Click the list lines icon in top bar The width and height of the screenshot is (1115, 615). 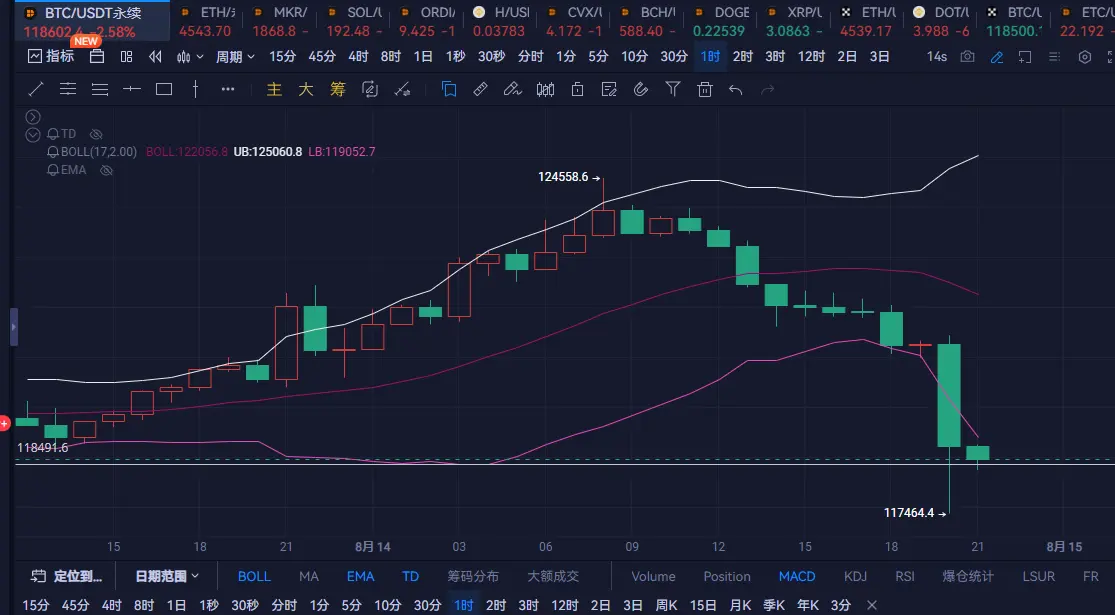pyautogui.click(x=1055, y=57)
